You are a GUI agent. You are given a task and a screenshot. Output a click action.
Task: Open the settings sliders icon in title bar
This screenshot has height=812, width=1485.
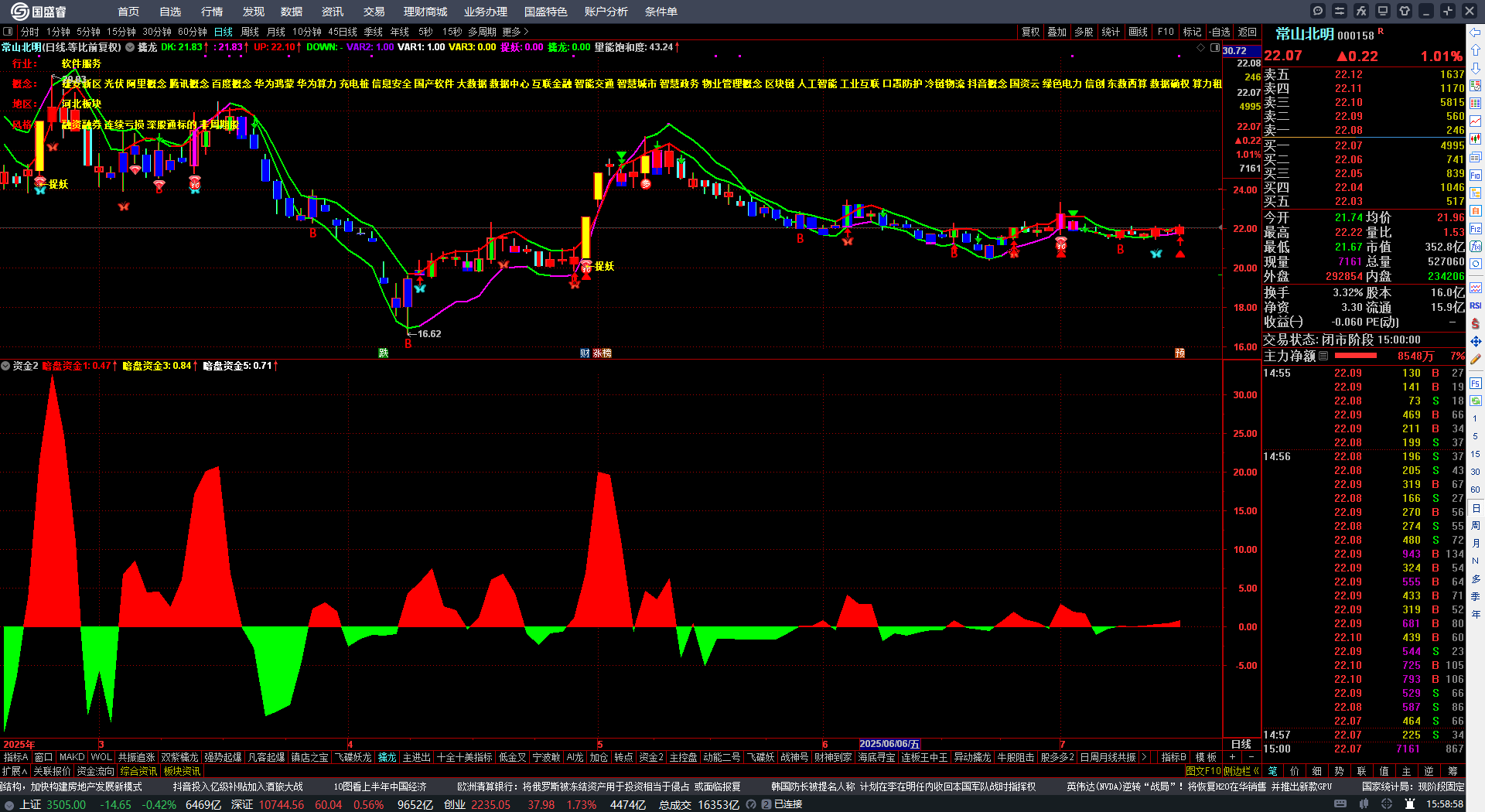[x=1340, y=11]
